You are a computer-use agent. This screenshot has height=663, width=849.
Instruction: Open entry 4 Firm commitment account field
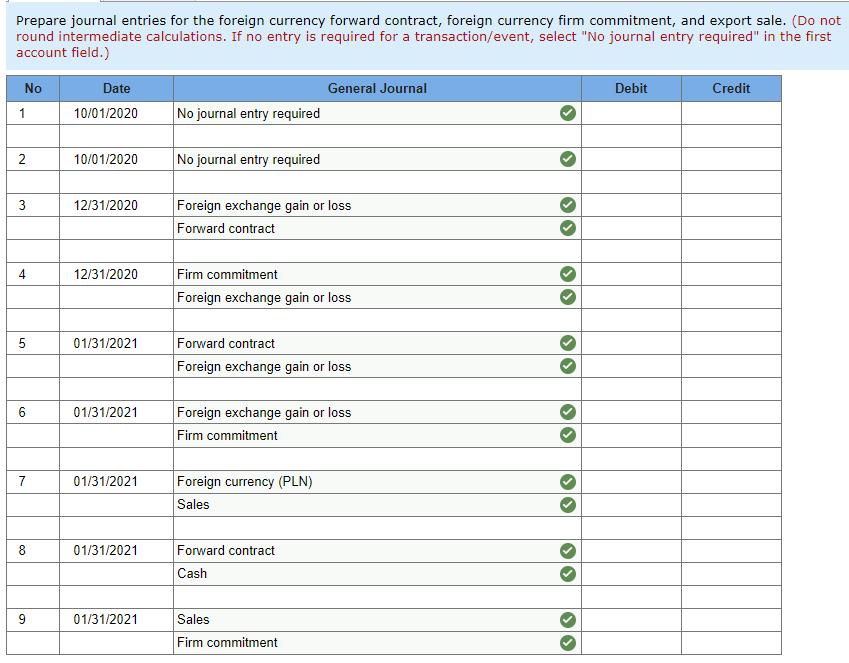[x=377, y=274]
